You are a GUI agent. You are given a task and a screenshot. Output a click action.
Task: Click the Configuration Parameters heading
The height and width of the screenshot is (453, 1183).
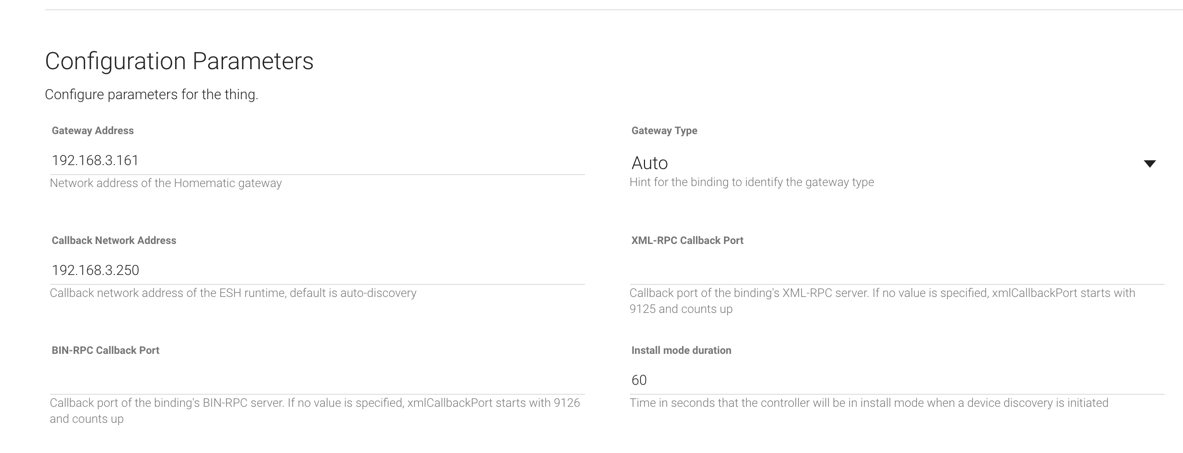(179, 61)
